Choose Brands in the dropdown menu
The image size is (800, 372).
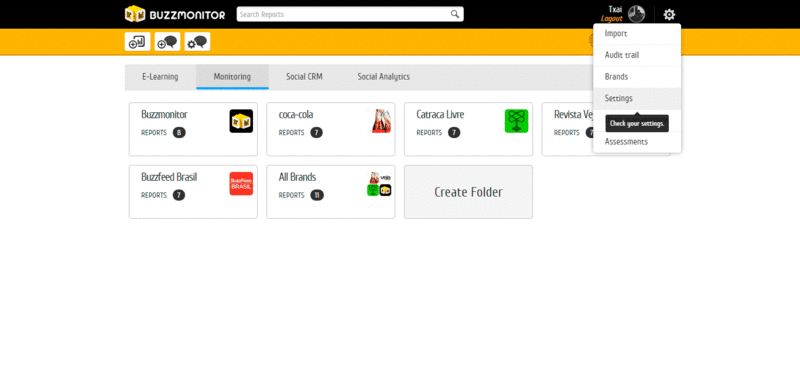(x=637, y=77)
